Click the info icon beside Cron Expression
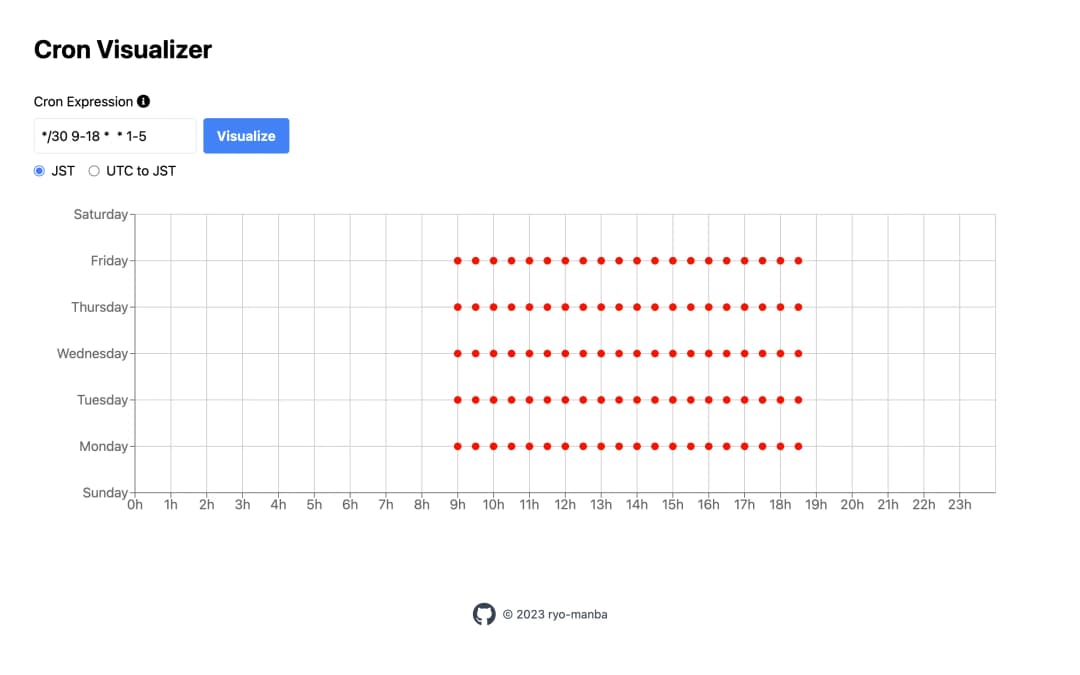 pyautogui.click(x=143, y=101)
